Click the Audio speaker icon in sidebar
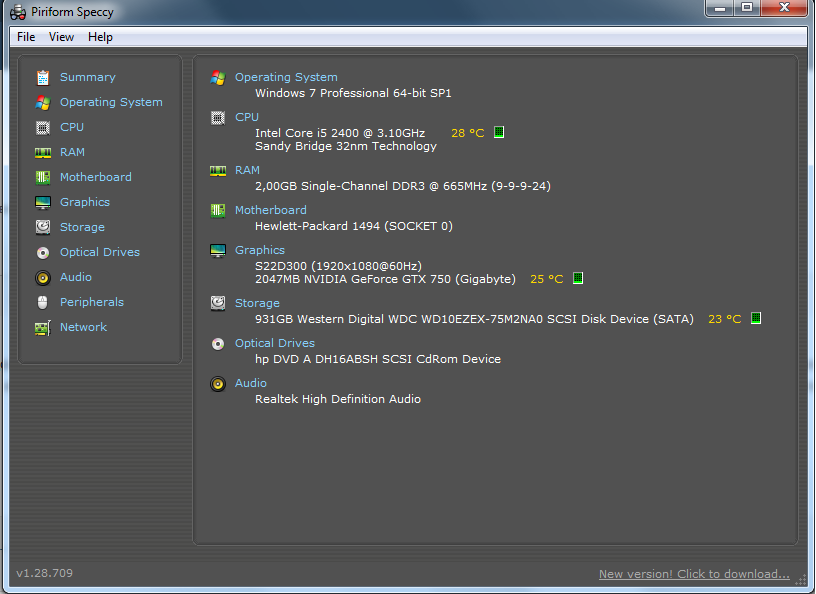 [x=43, y=277]
